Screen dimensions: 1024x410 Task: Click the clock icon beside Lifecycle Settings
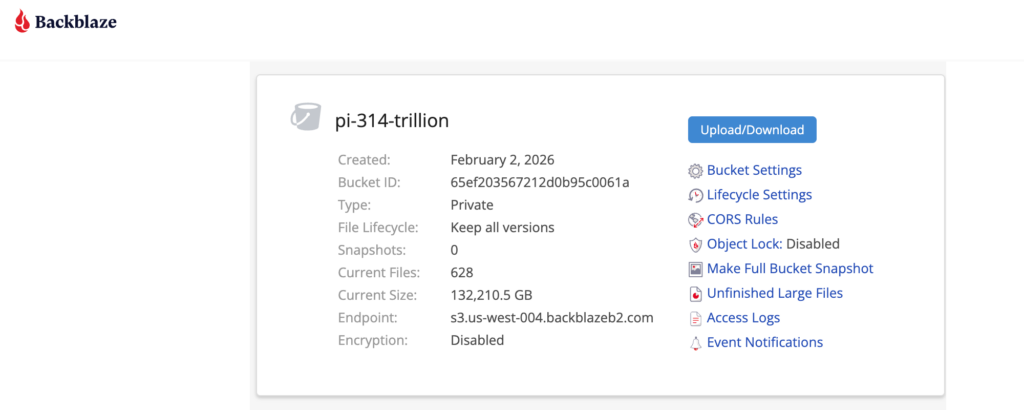696,195
